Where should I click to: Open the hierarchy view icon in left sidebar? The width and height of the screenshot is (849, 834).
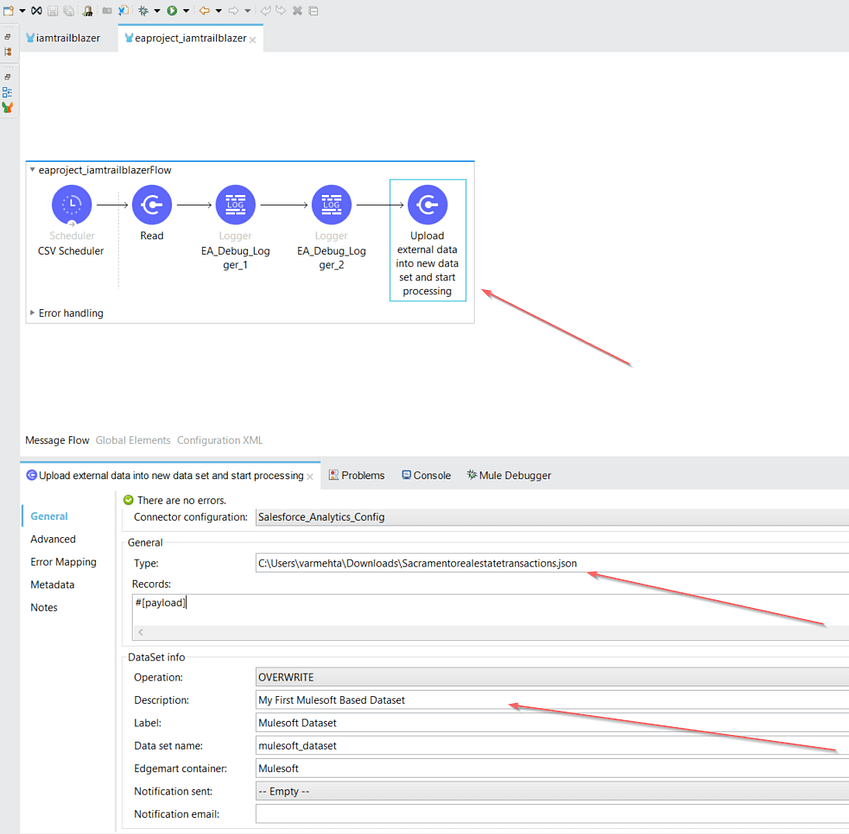(x=8, y=52)
